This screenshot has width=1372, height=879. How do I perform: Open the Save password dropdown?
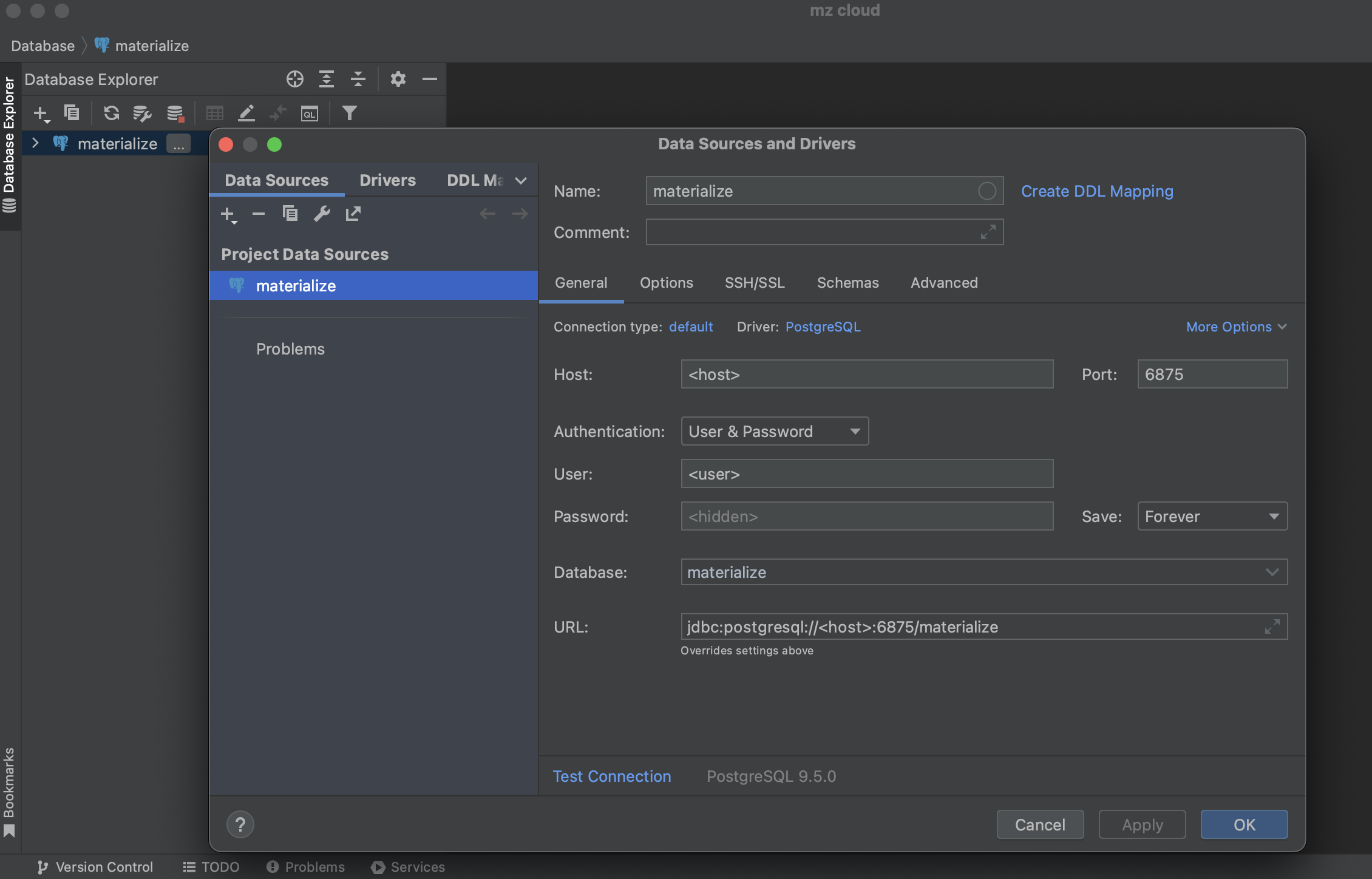point(1212,517)
